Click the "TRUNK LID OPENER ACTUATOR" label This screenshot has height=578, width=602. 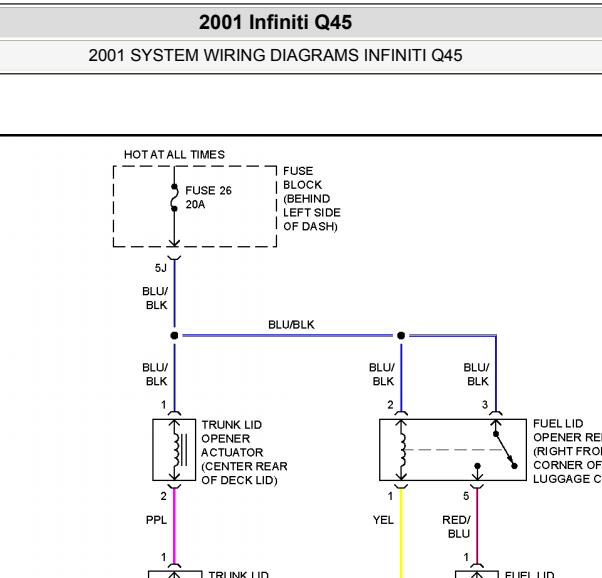pyautogui.click(x=244, y=452)
